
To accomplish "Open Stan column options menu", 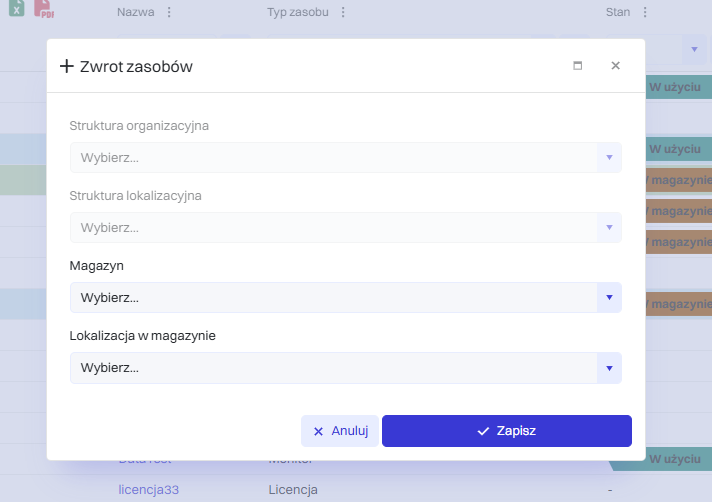I will [645, 12].
